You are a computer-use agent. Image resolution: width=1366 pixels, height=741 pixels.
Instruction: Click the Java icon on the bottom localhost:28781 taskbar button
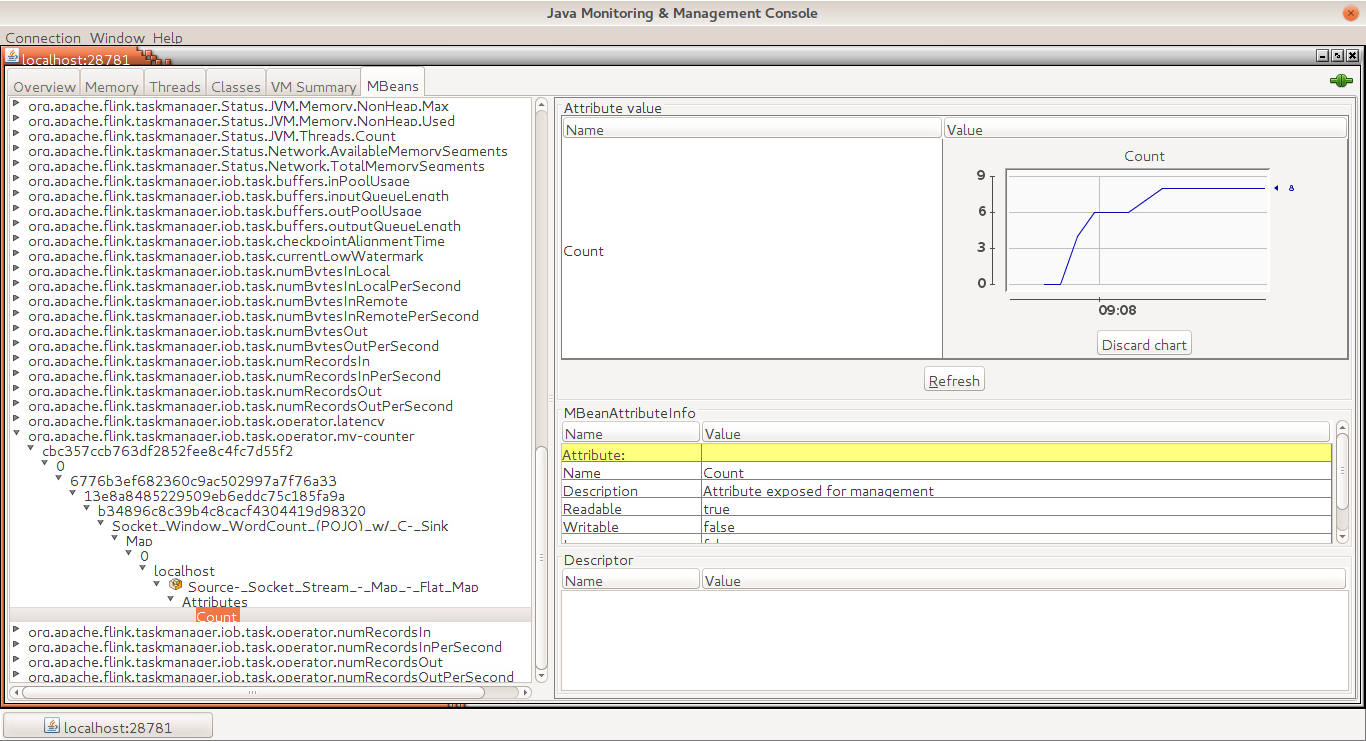click(x=52, y=727)
